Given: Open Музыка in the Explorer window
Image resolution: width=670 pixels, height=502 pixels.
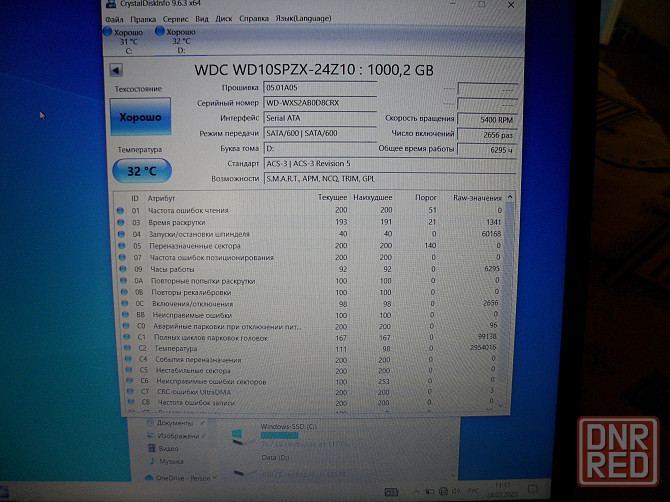Looking at the screenshot, I should [x=171, y=461].
